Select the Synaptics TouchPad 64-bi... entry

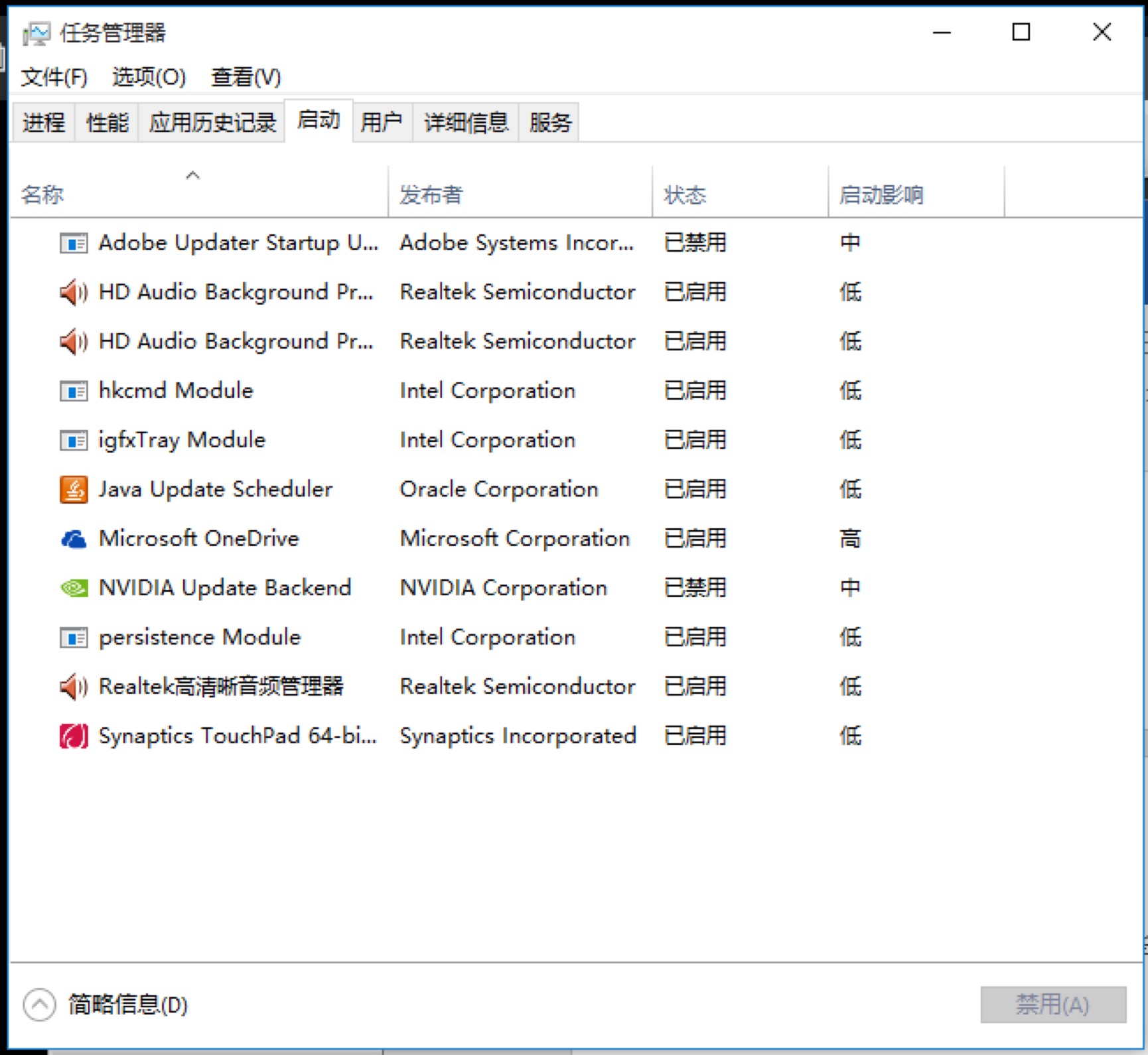[238, 736]
